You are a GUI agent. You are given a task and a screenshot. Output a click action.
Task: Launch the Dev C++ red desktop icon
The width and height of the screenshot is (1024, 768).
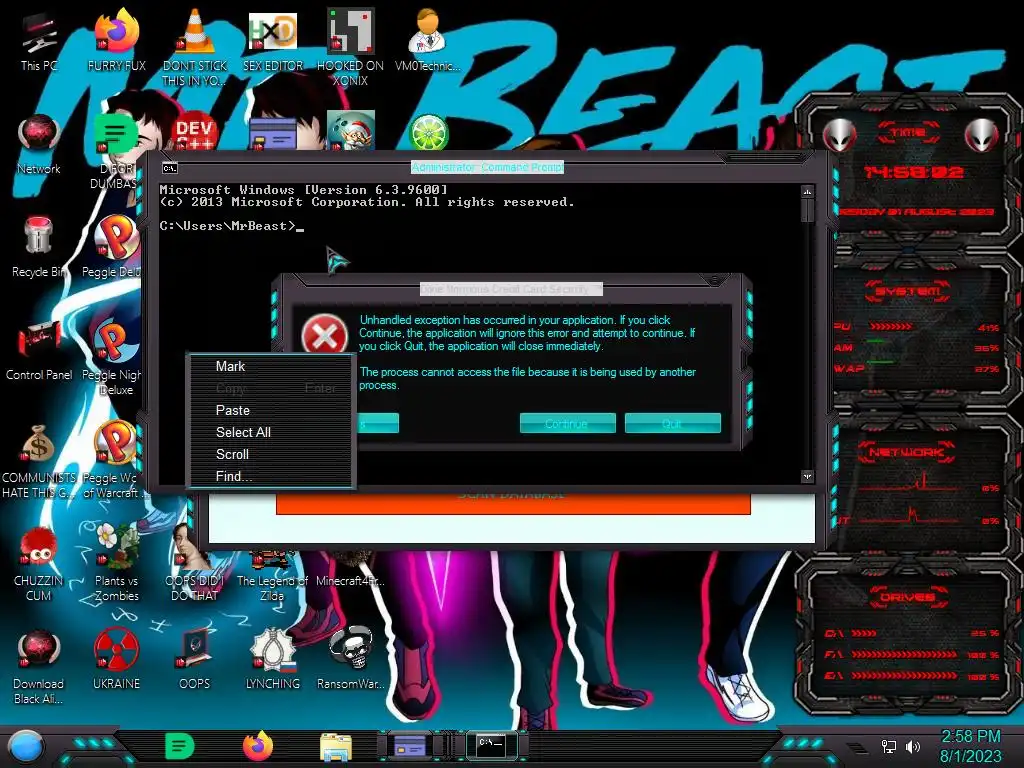(194, 133)
